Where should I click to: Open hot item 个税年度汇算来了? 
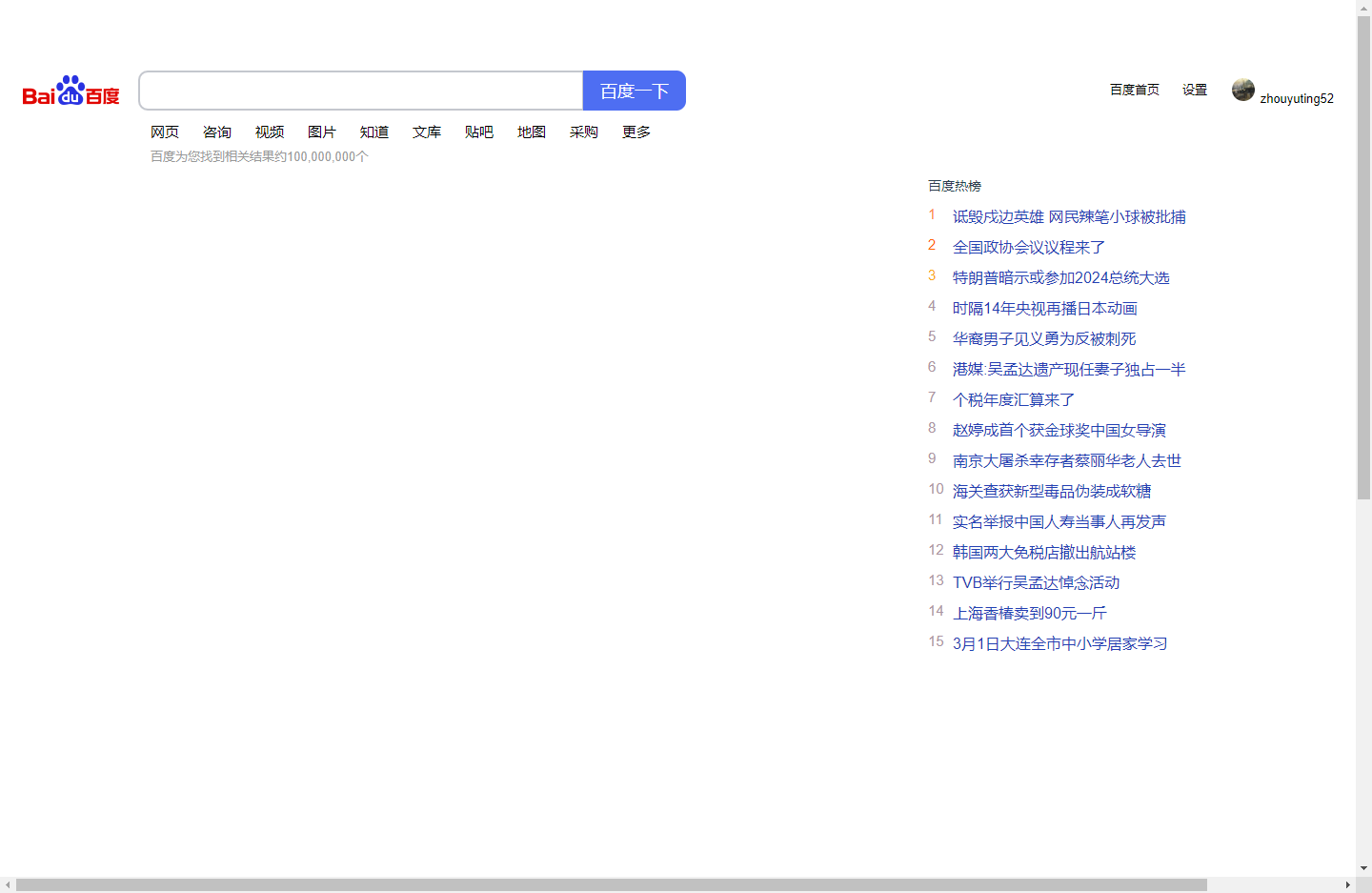pos(1014,399)
